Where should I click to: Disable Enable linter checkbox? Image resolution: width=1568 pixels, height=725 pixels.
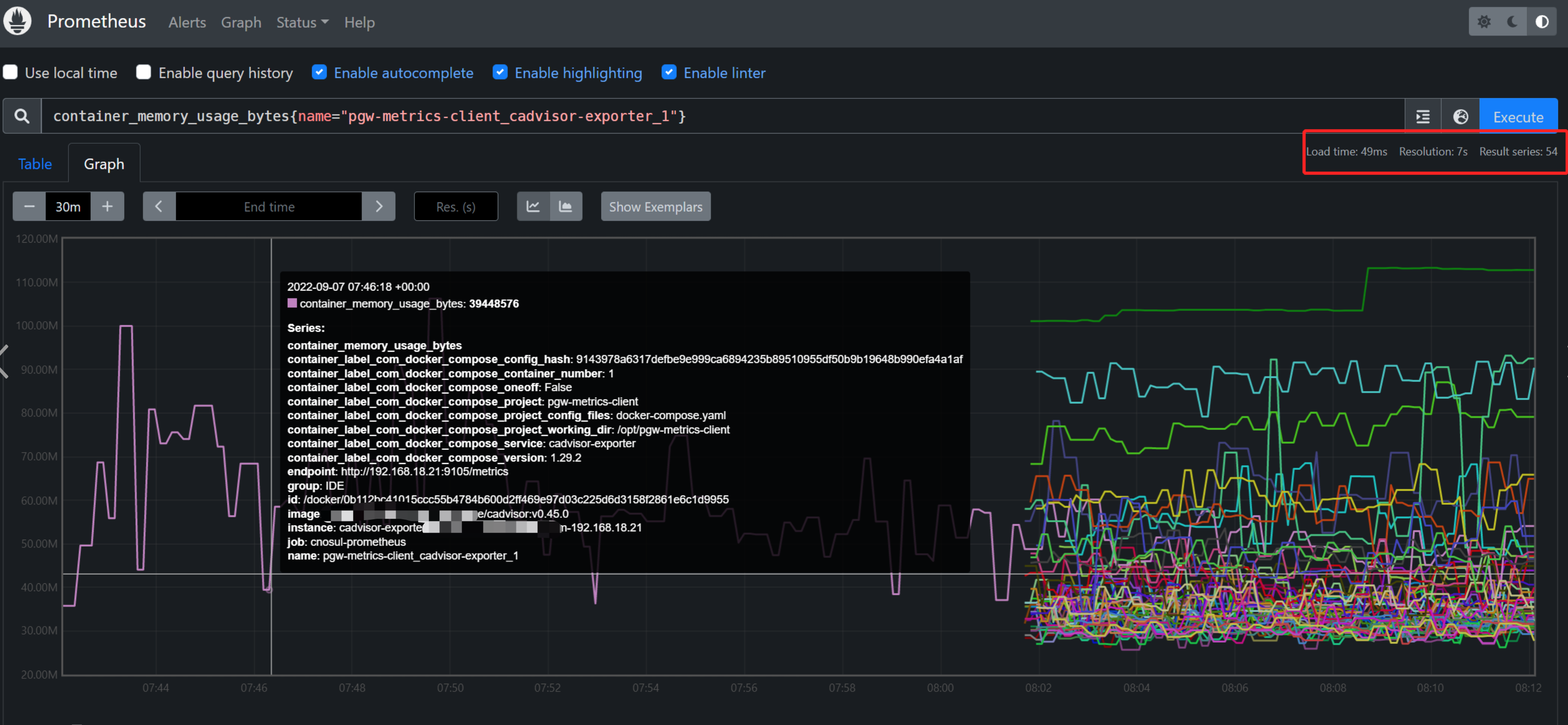[x=669, y=72]
